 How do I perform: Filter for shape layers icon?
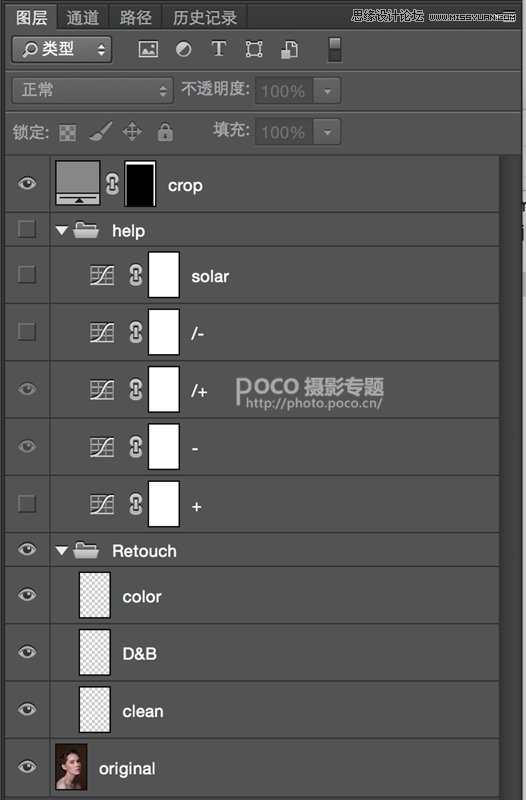pos(254,49)
